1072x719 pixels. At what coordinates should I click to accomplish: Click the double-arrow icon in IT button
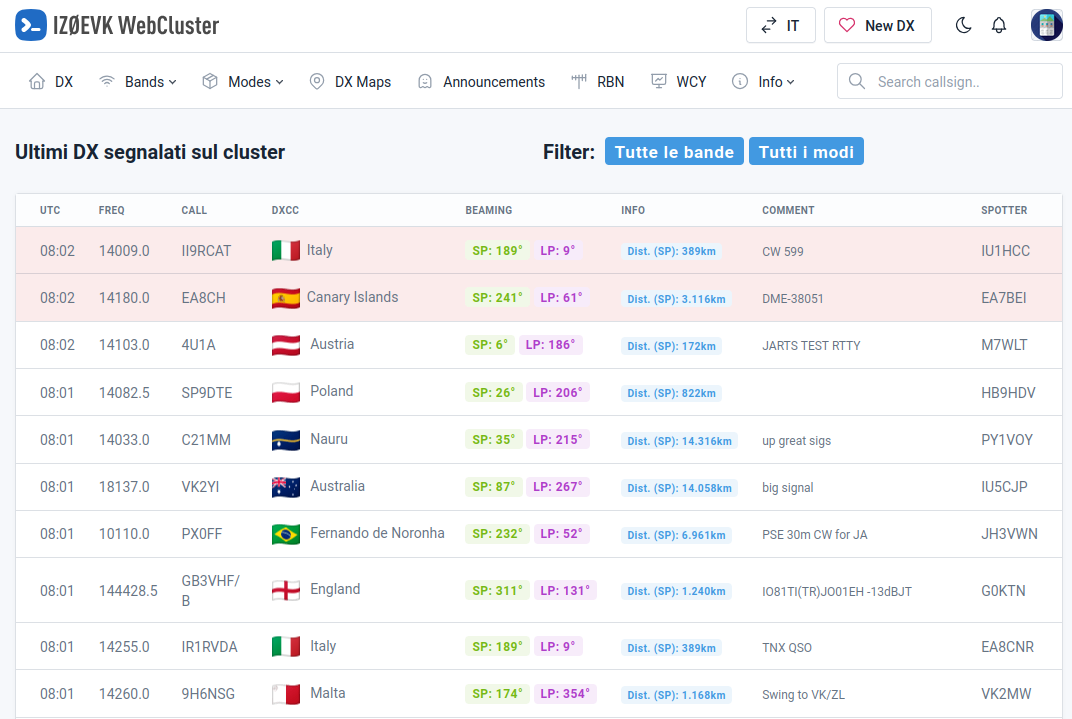[768, 25]
